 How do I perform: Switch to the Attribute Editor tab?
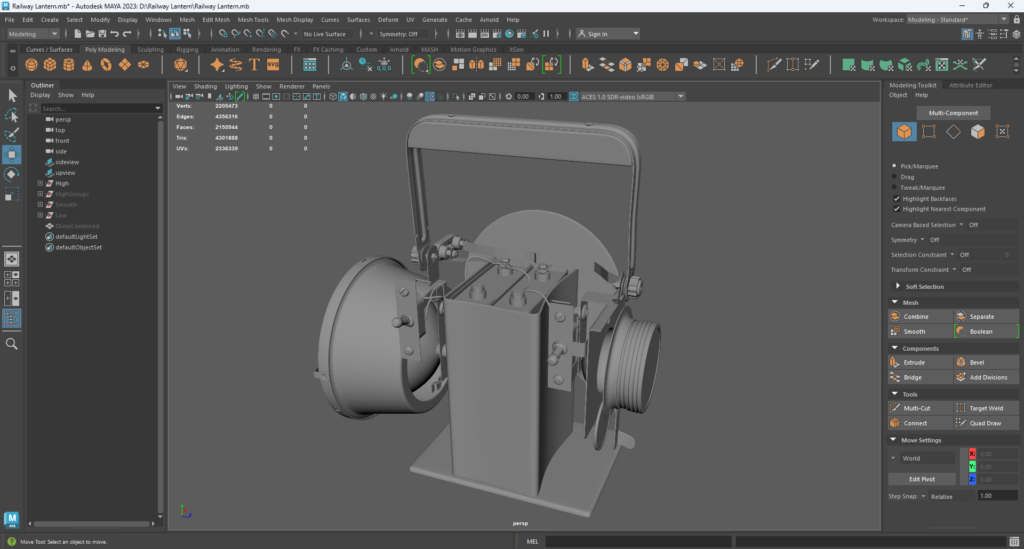click(970, 85)
